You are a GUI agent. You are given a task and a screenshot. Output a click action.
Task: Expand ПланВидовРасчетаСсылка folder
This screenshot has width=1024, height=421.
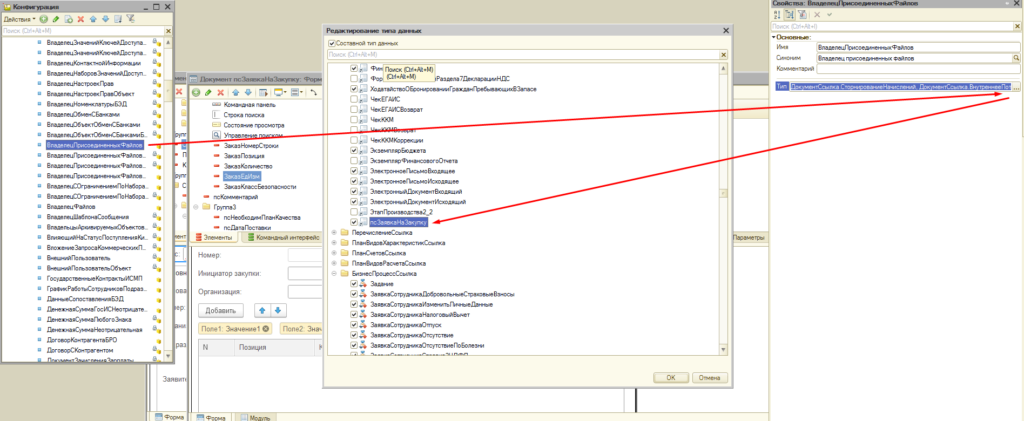pyautogui.click(x=335, y=263)
